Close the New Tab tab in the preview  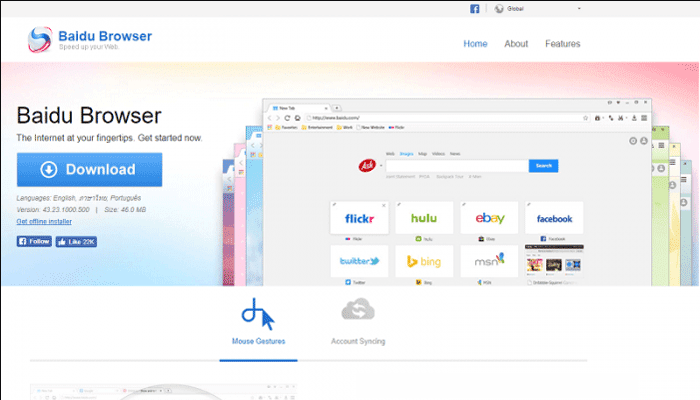326,108
